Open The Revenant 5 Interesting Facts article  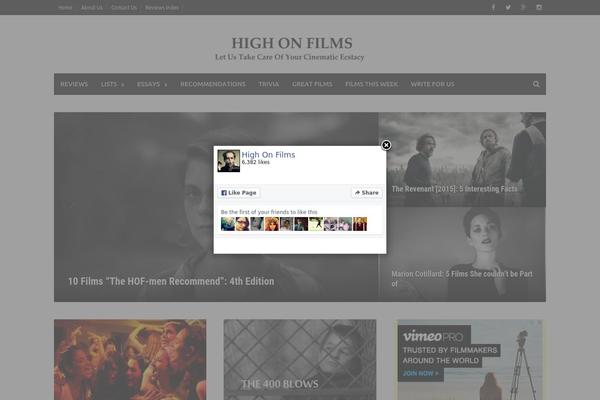coord(454,188)
